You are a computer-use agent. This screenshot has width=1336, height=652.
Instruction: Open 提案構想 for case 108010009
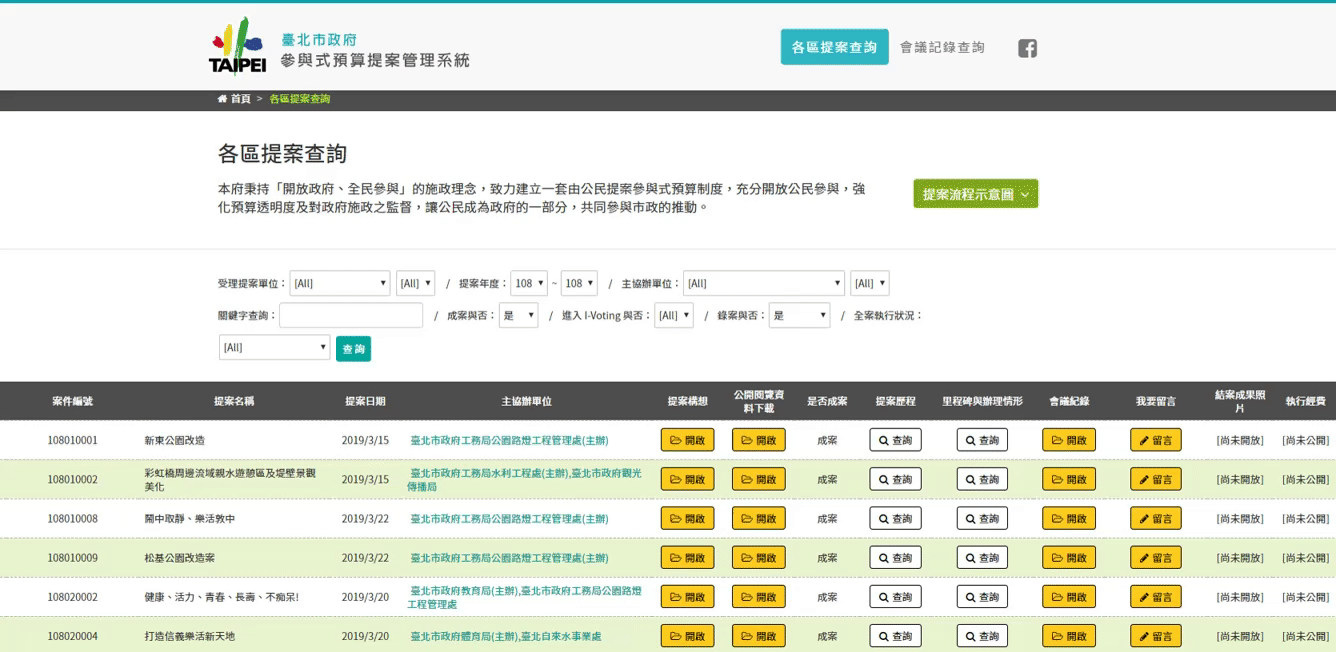pos(687,557)
